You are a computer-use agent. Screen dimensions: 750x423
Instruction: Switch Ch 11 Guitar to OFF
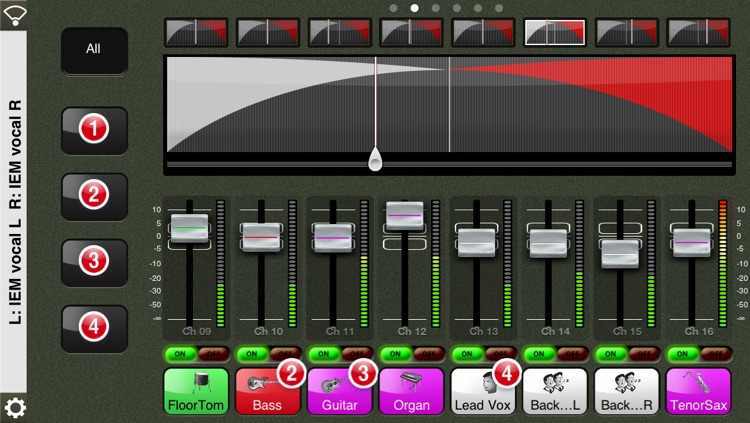point(356,354)
